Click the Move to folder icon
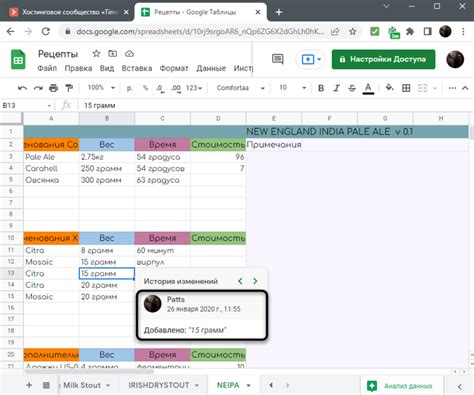 (113, 54)
